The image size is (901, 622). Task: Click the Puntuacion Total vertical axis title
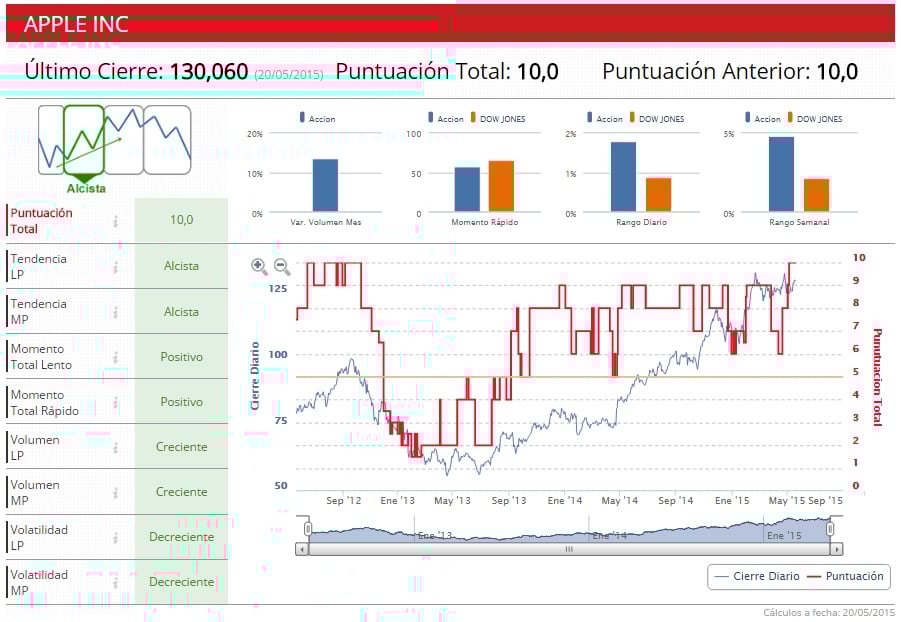(x=877, y=377)
